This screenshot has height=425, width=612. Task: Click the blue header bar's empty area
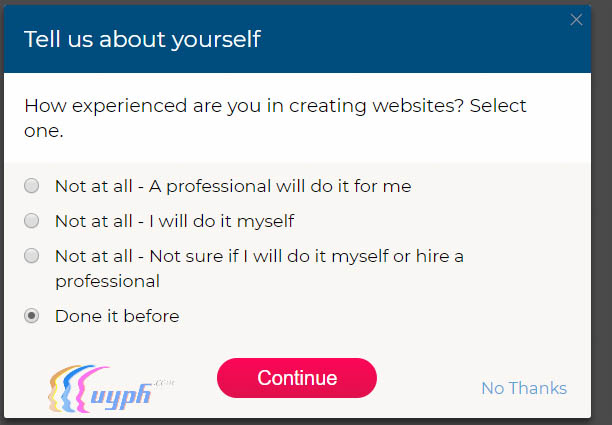click(x=420, y=40)
